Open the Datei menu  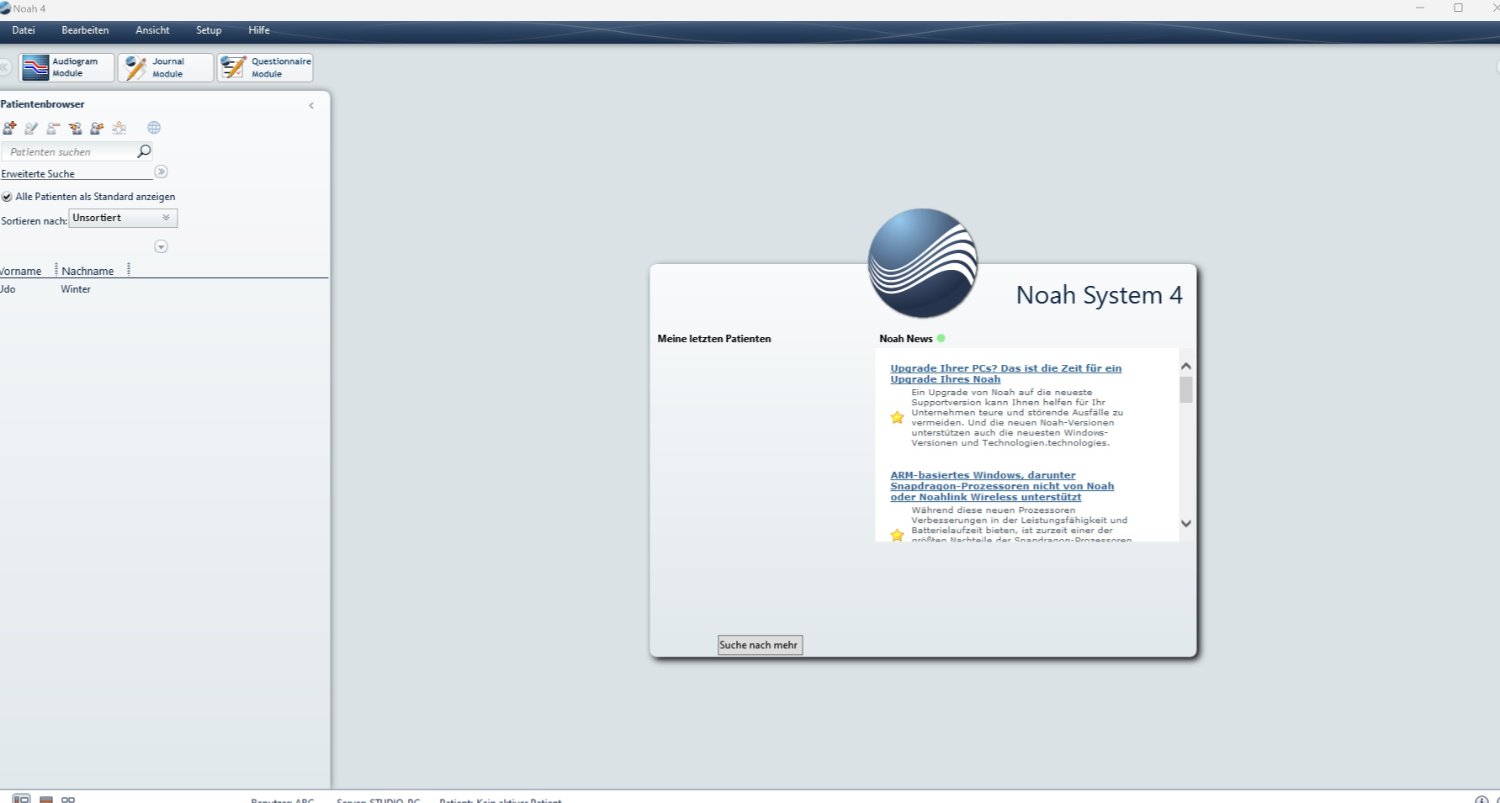point(23,31)
